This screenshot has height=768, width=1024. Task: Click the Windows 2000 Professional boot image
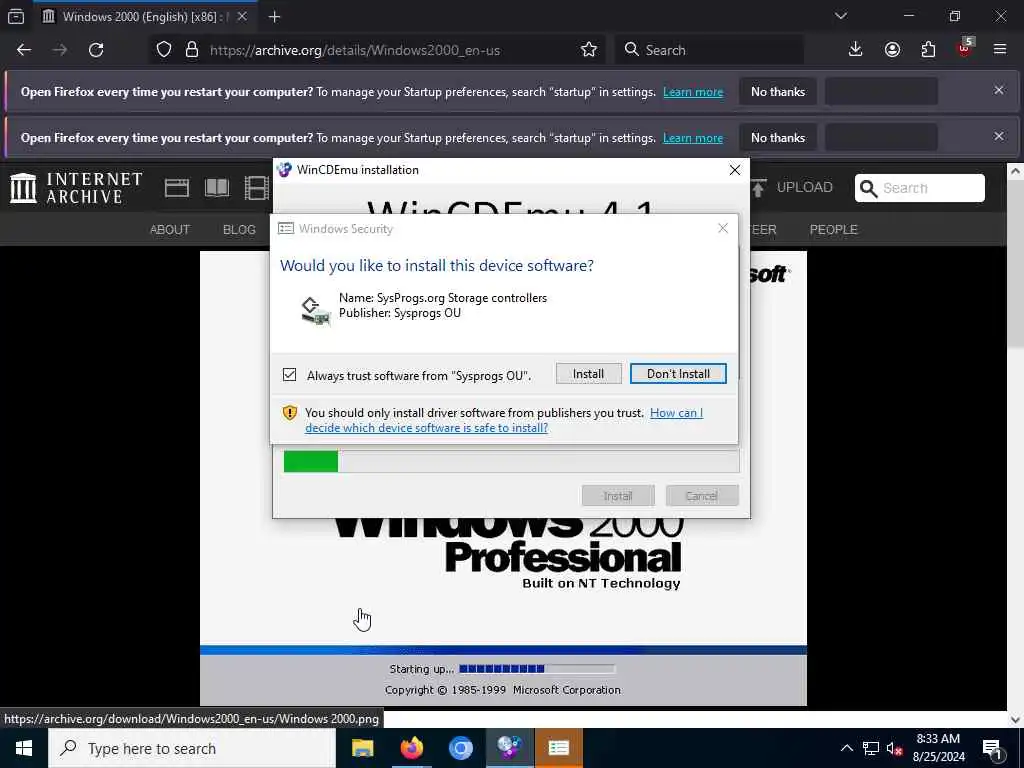tap(503, 478)
